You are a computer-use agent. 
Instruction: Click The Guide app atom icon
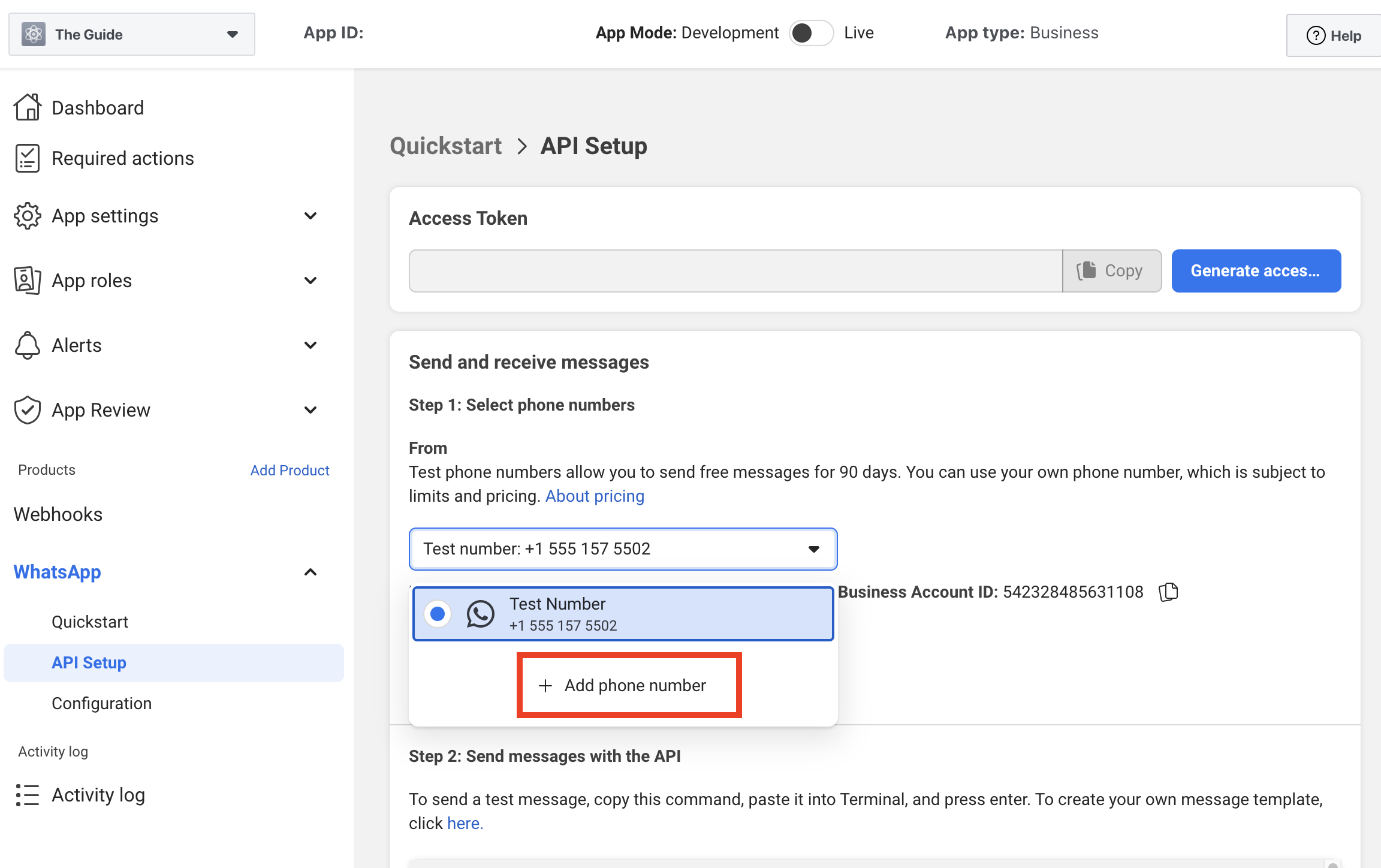pyautogui.click(x=34, y=34)
